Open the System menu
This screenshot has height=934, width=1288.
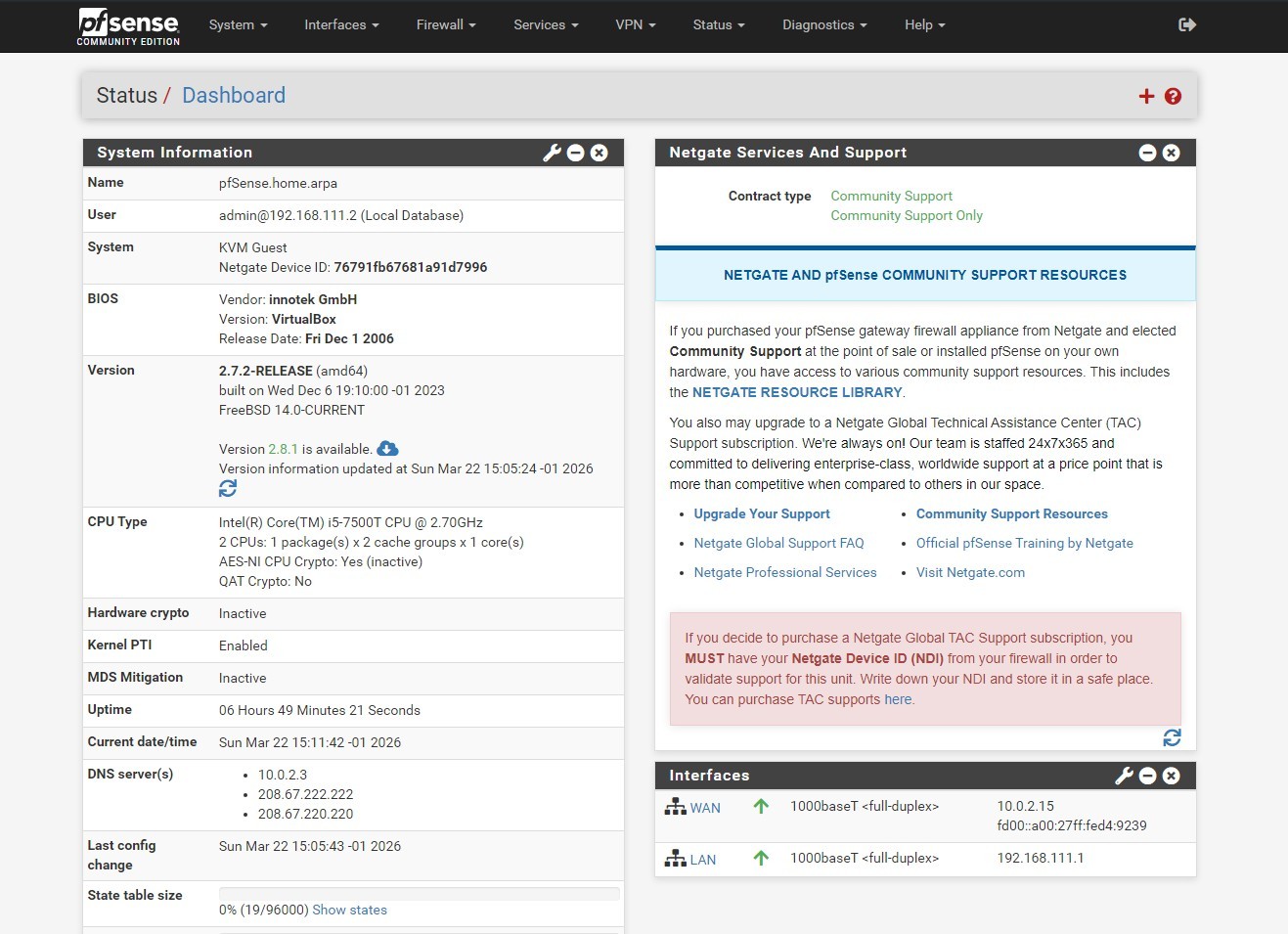(237, 24)
